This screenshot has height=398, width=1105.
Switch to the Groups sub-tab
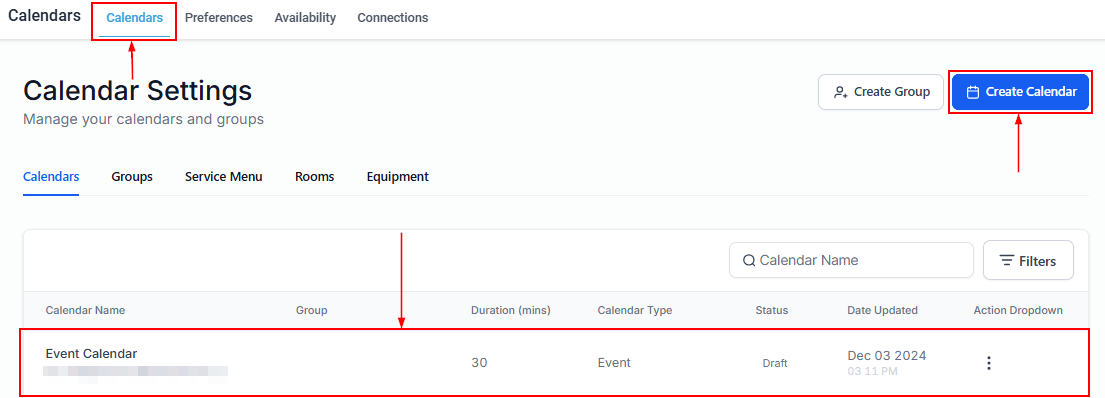click(x=132, y=177)
